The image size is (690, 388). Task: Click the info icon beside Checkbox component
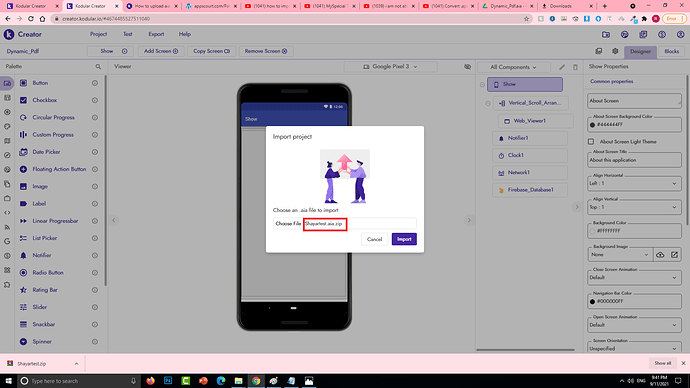coord(95,100)
